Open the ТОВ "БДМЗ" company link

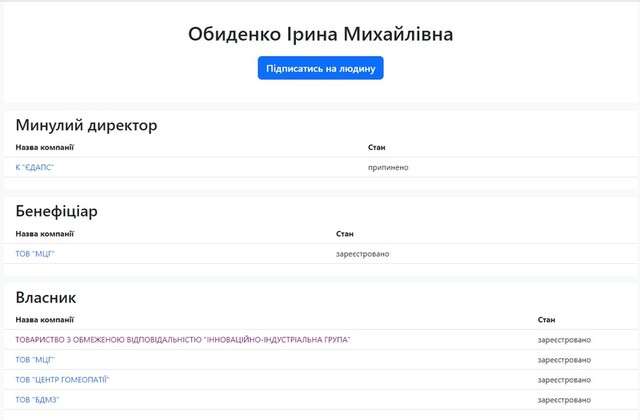coord(38,400)
